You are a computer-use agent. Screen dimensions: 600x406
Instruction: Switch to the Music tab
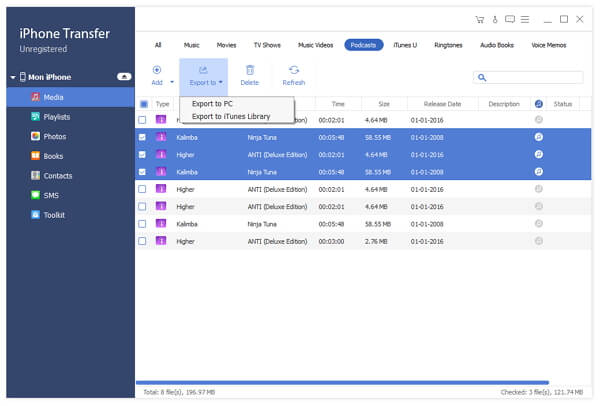point(192,45)
